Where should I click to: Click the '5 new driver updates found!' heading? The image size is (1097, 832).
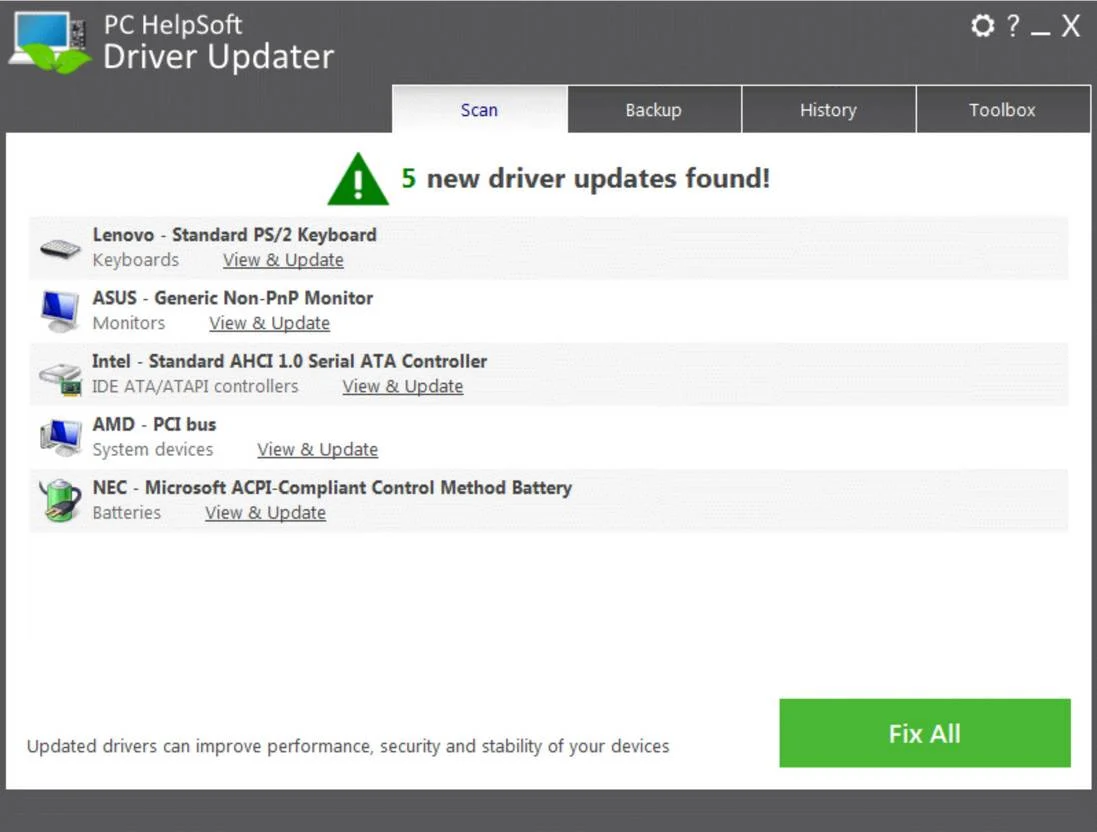586,178
